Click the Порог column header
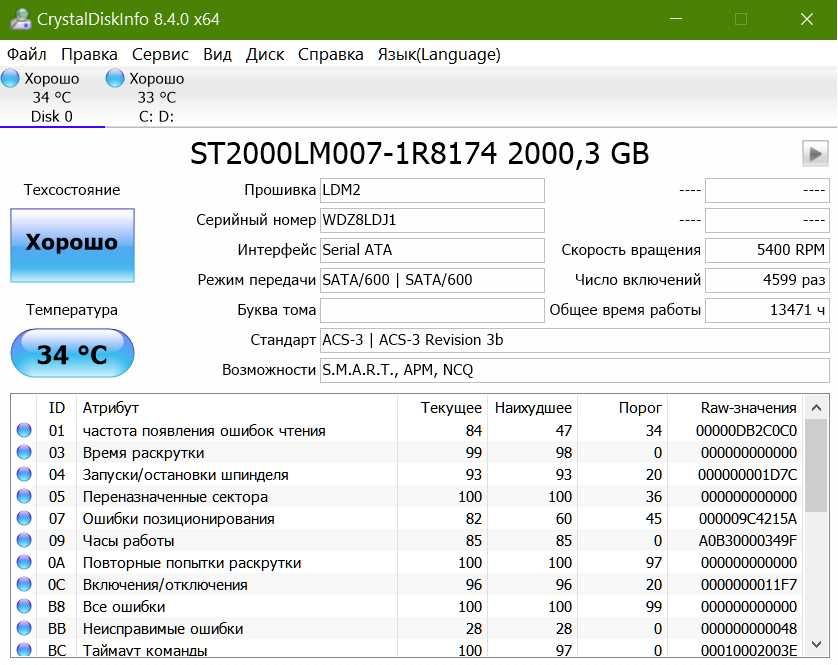This screenshot has width=838, height=665. point(622,408)
